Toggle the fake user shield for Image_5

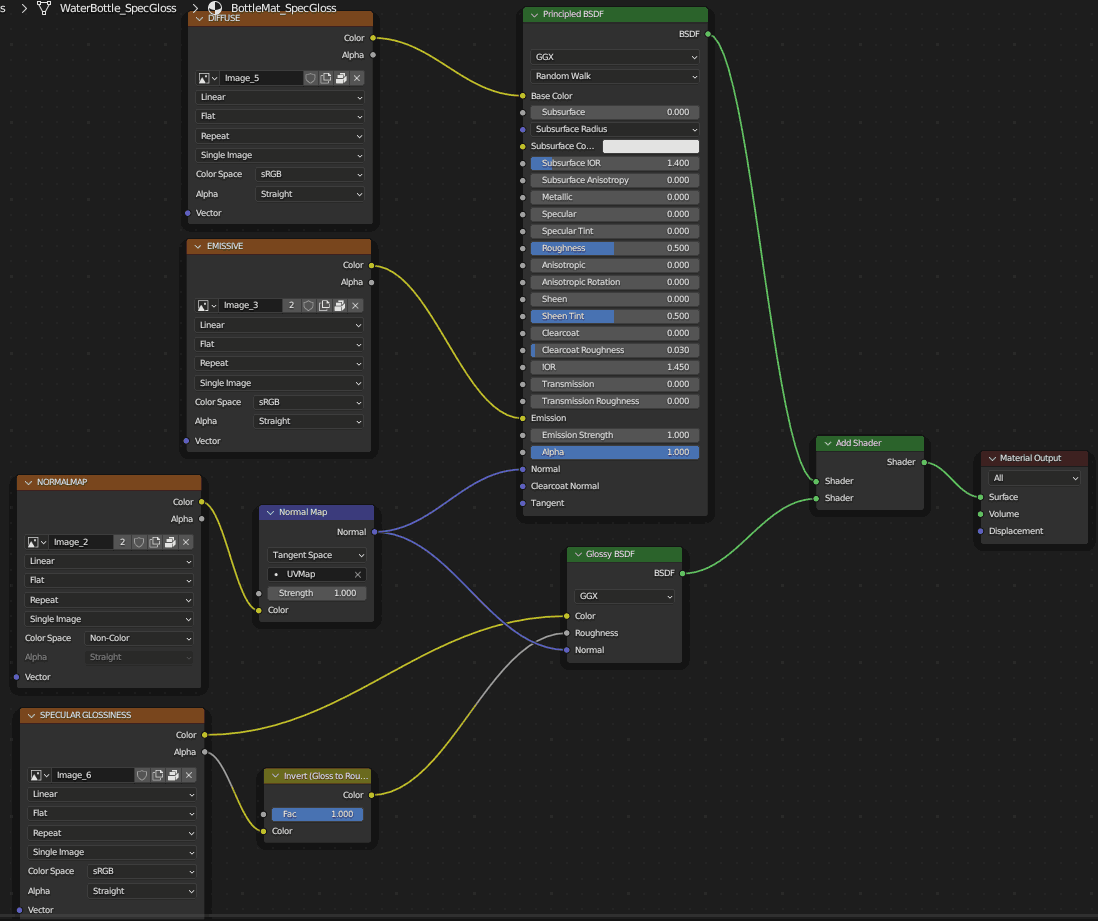[310, 78]
